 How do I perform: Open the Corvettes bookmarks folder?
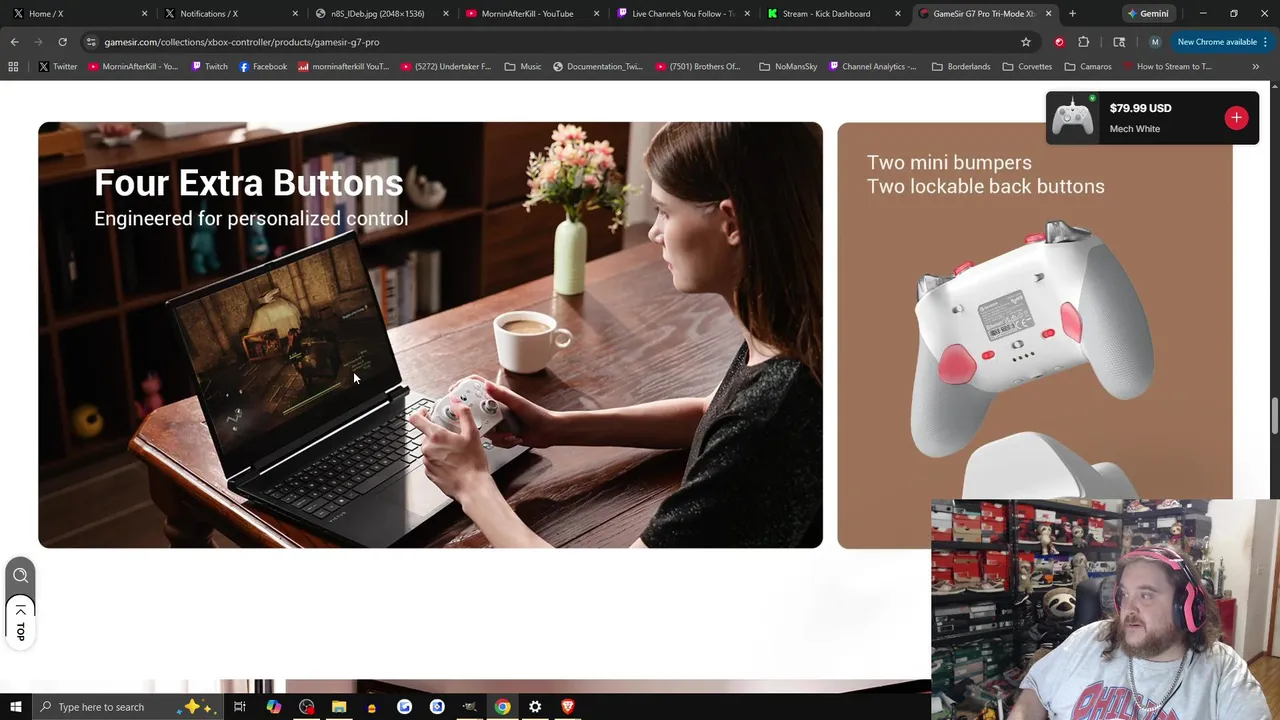tap(1027, 66)
